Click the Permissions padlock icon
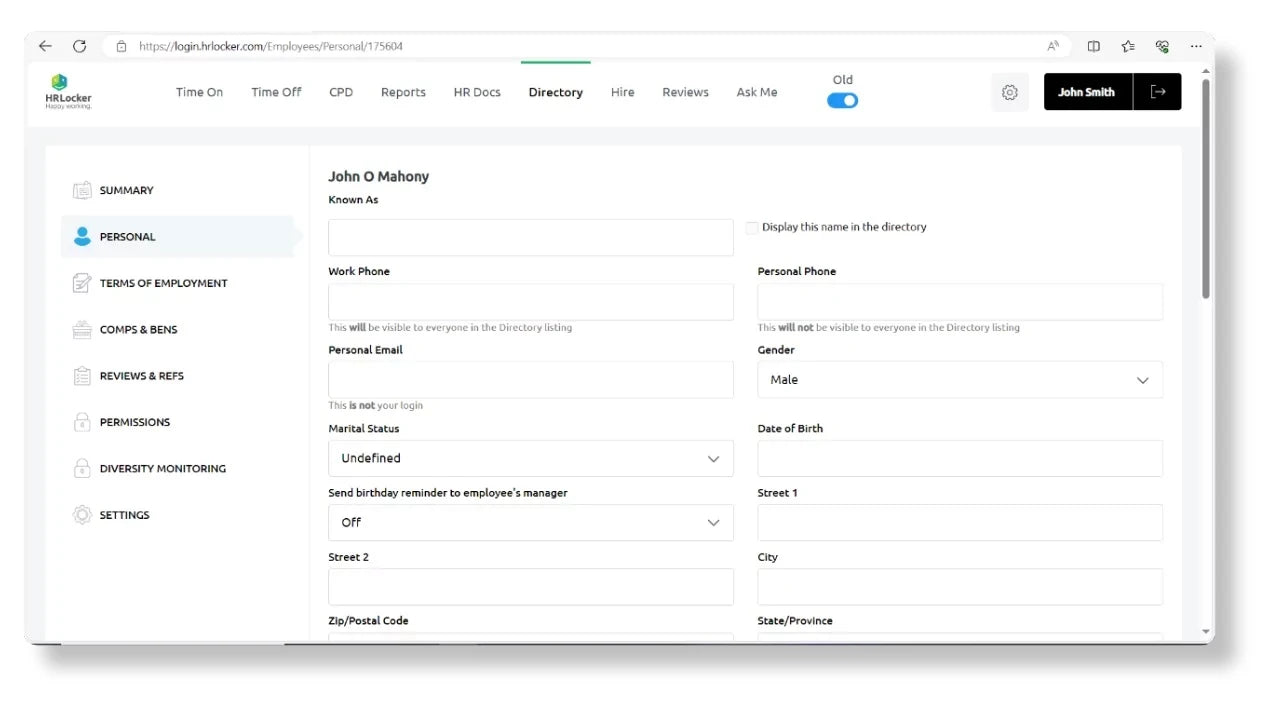Image resolution: width=1280 pixels, height=720 pixels. (82, 422)
